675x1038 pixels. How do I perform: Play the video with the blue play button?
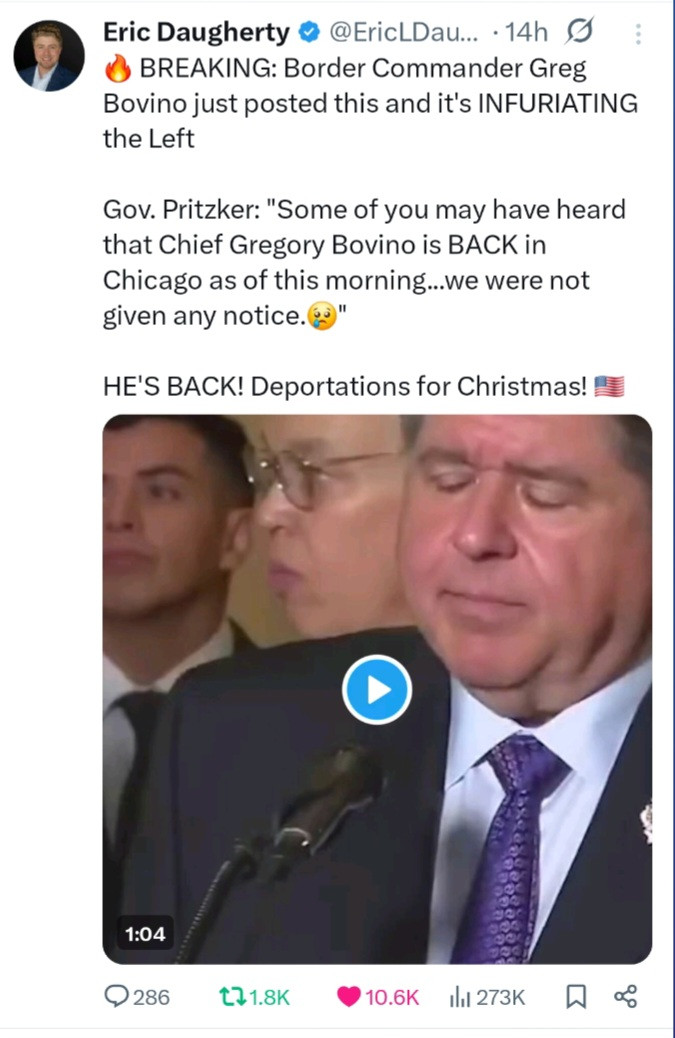point(377,689)
